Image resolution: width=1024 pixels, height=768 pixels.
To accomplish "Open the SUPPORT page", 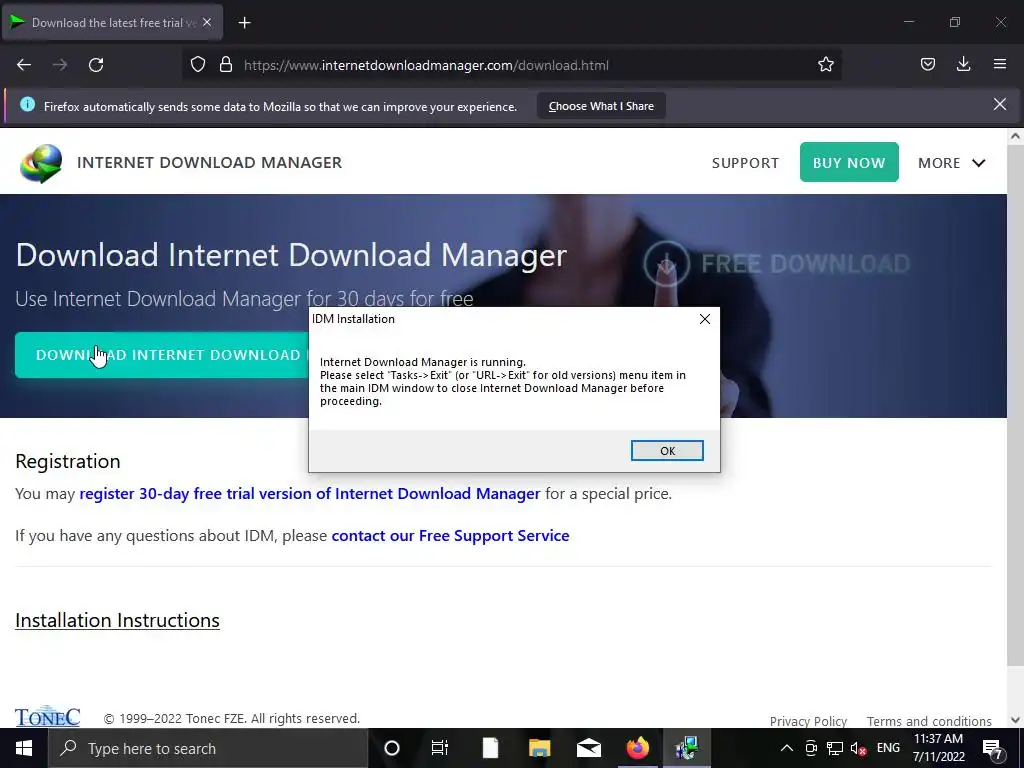I will pyautogui.click(x=745, y=163).
